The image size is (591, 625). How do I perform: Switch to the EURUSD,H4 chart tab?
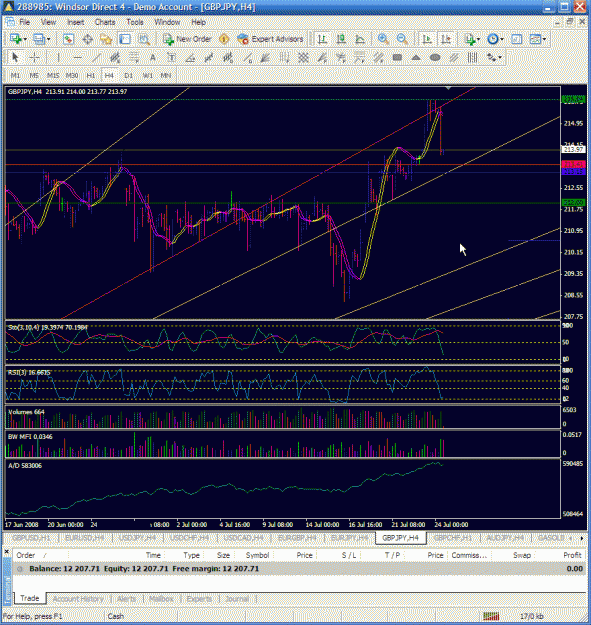click(84, 538)
